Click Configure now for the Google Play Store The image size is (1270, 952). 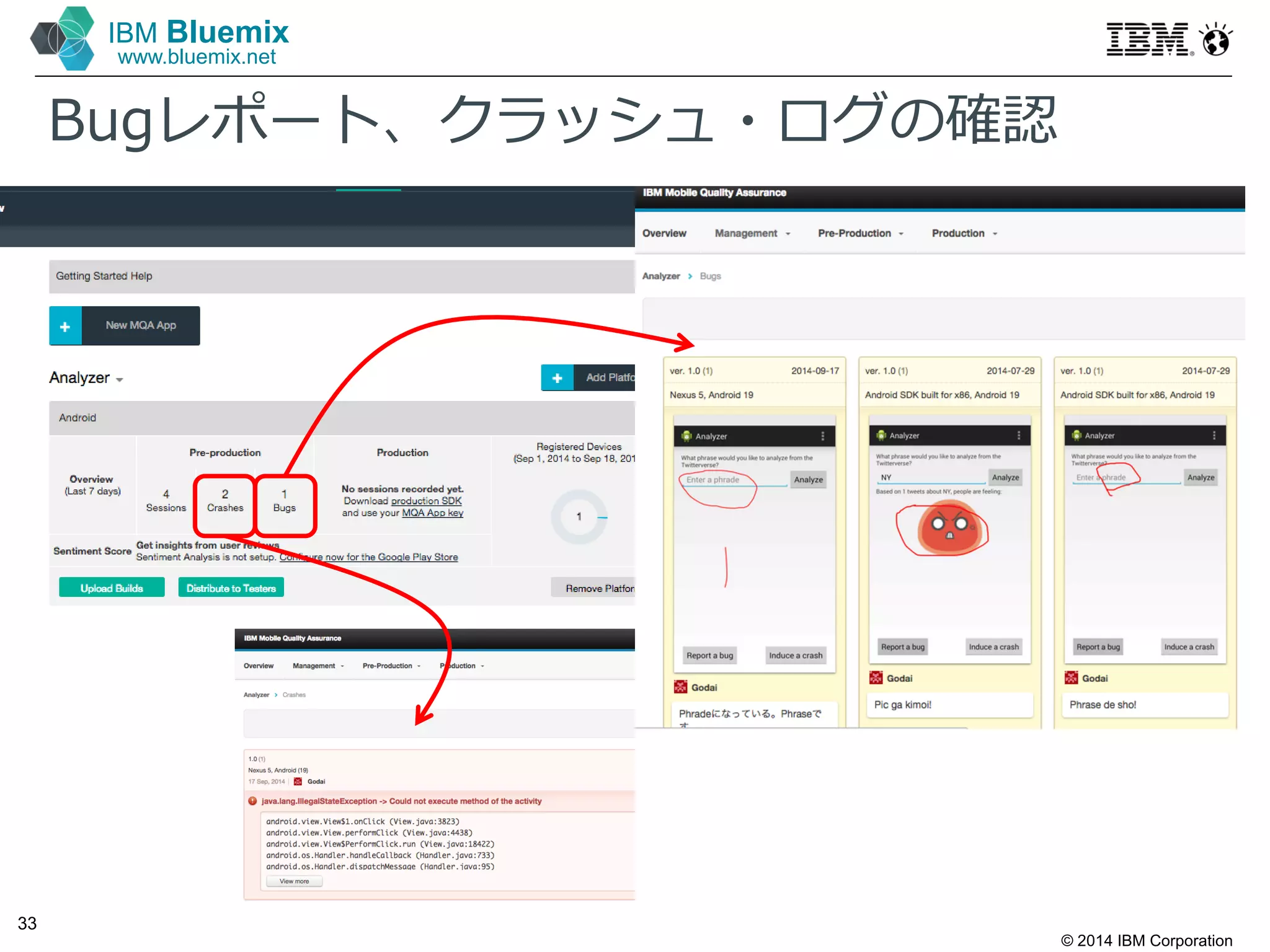click(368, 557)
